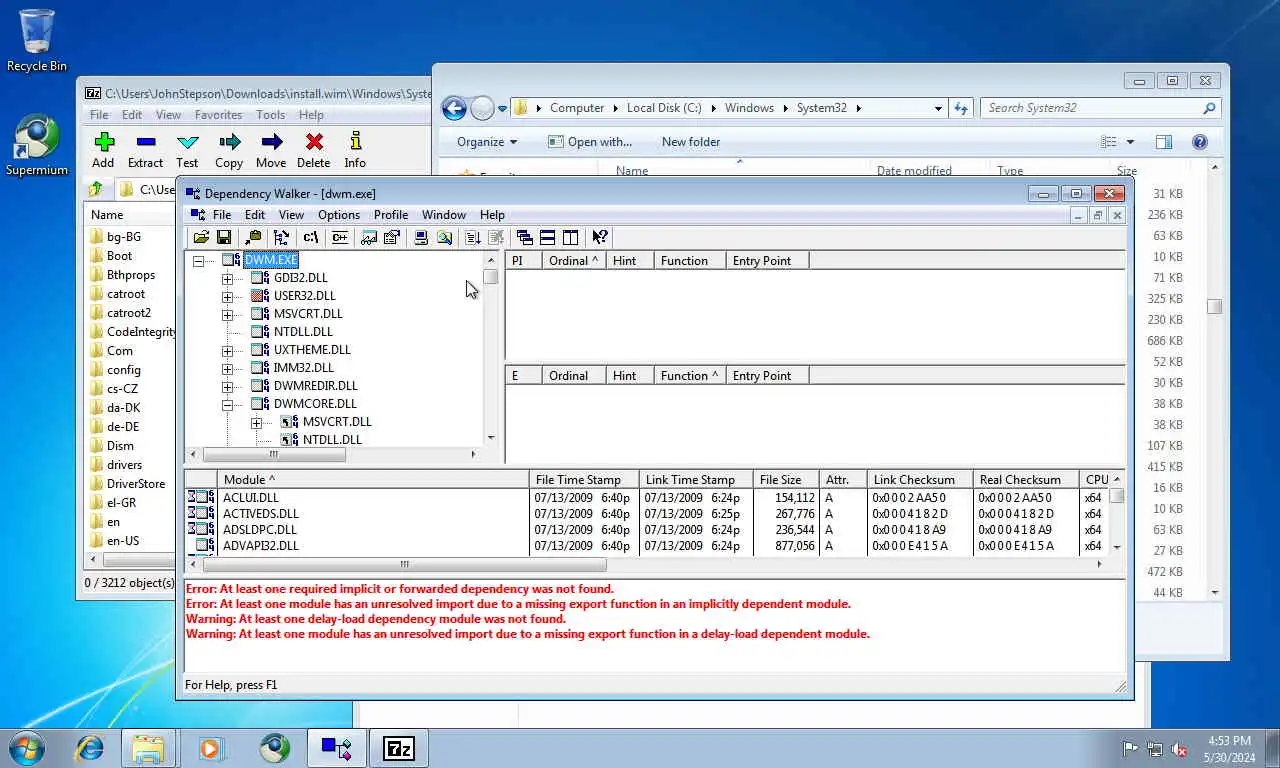The image size is (1280, 768).
Task: Expand the GDI32.DLL tree node
Action: tap(227, 278)
